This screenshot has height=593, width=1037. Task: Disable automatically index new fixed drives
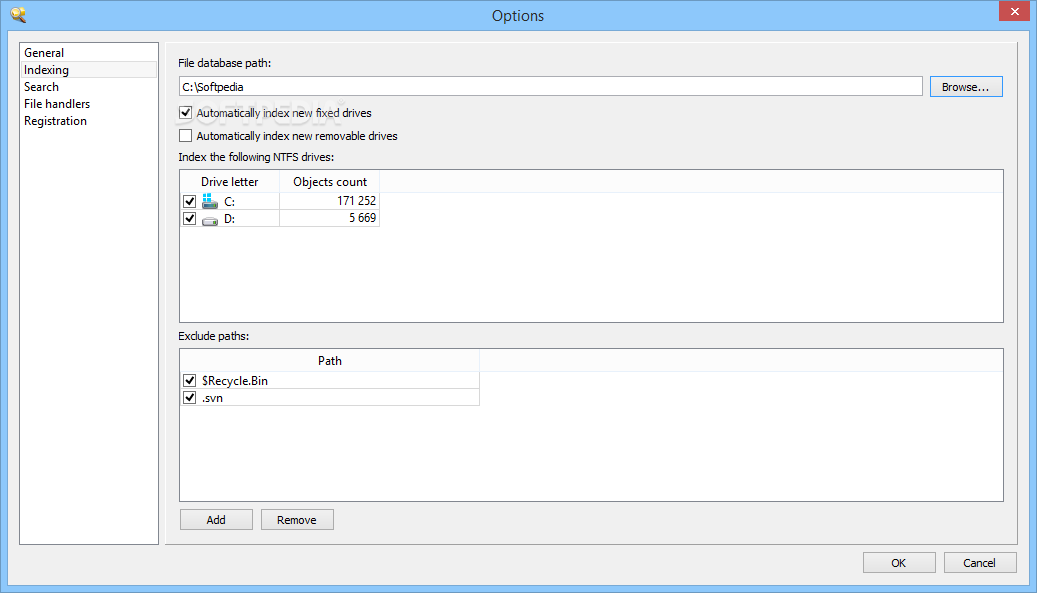coord(186,113)
